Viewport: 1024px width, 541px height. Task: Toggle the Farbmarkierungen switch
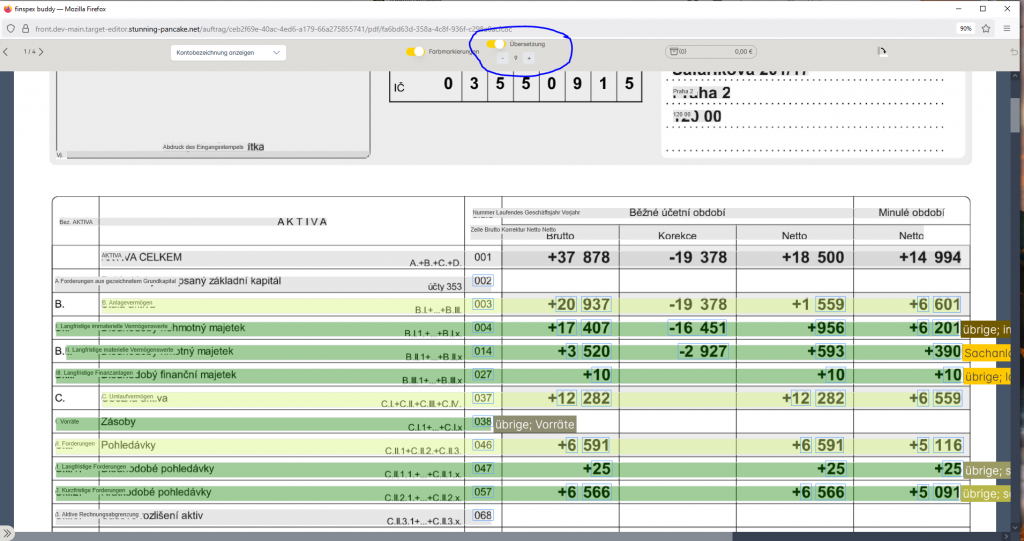415,52
